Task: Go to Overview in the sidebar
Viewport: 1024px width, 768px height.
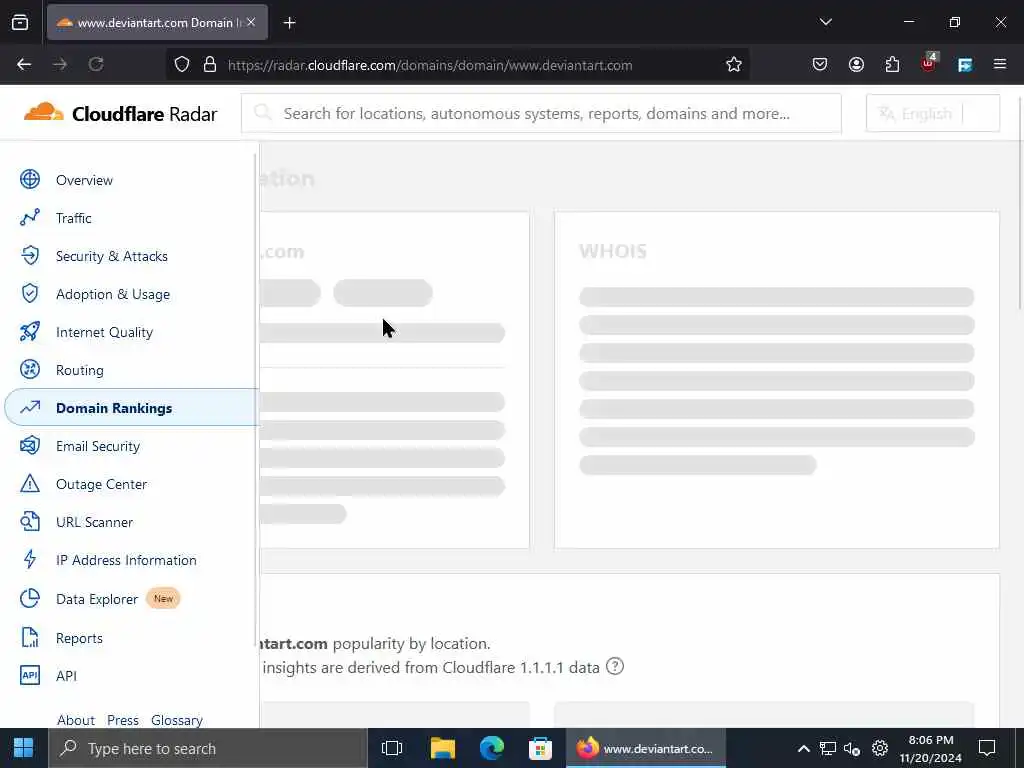Action: pyautogui.click(x=84, y=180)
